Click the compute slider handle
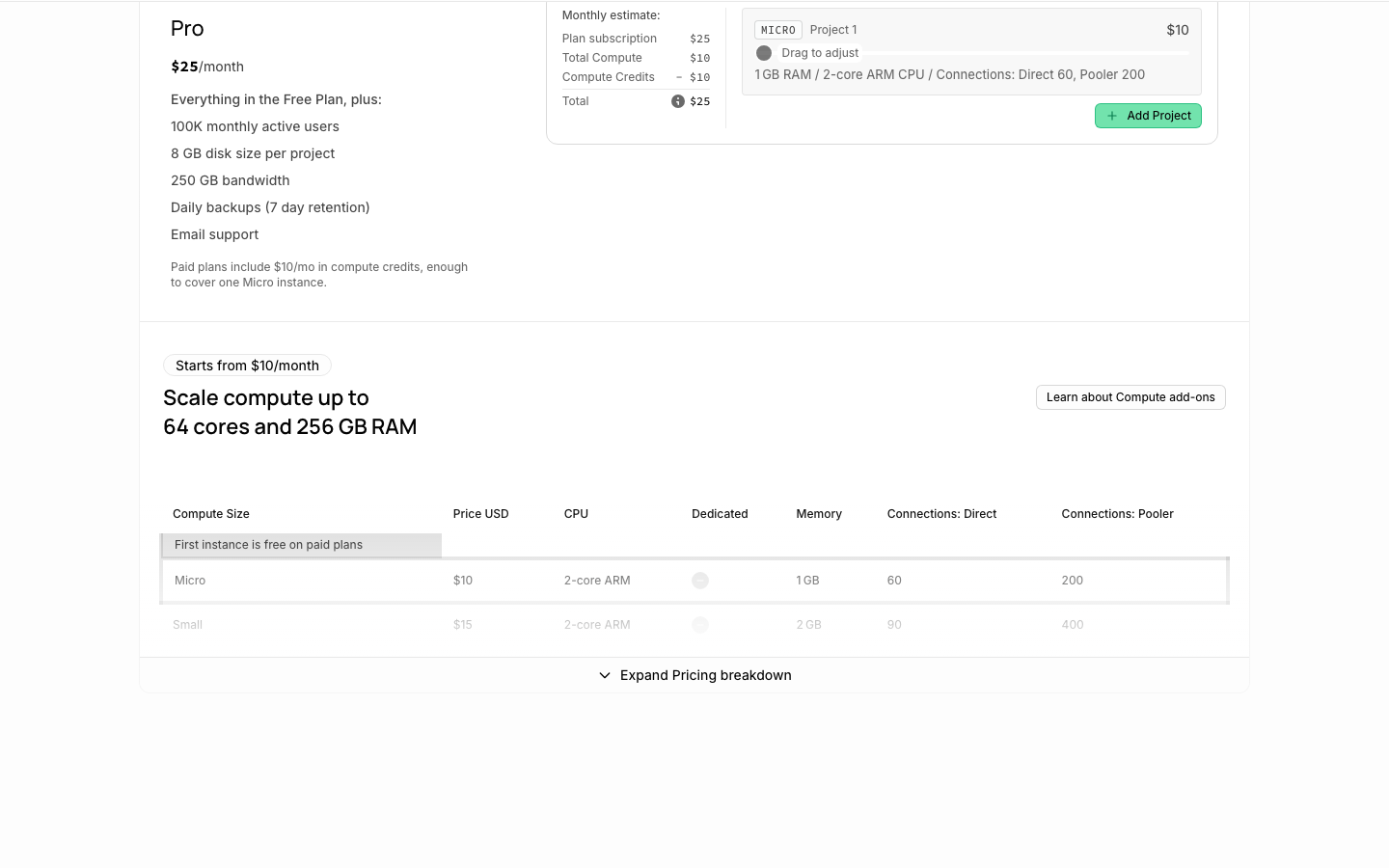The height and width of the screenshot is (868, 1389). pos(764,53)
